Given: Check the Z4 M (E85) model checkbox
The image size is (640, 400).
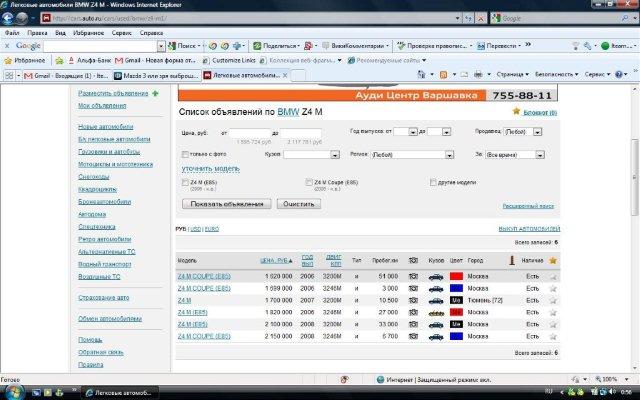Looking at the screenshot, I should coord(186,182).
